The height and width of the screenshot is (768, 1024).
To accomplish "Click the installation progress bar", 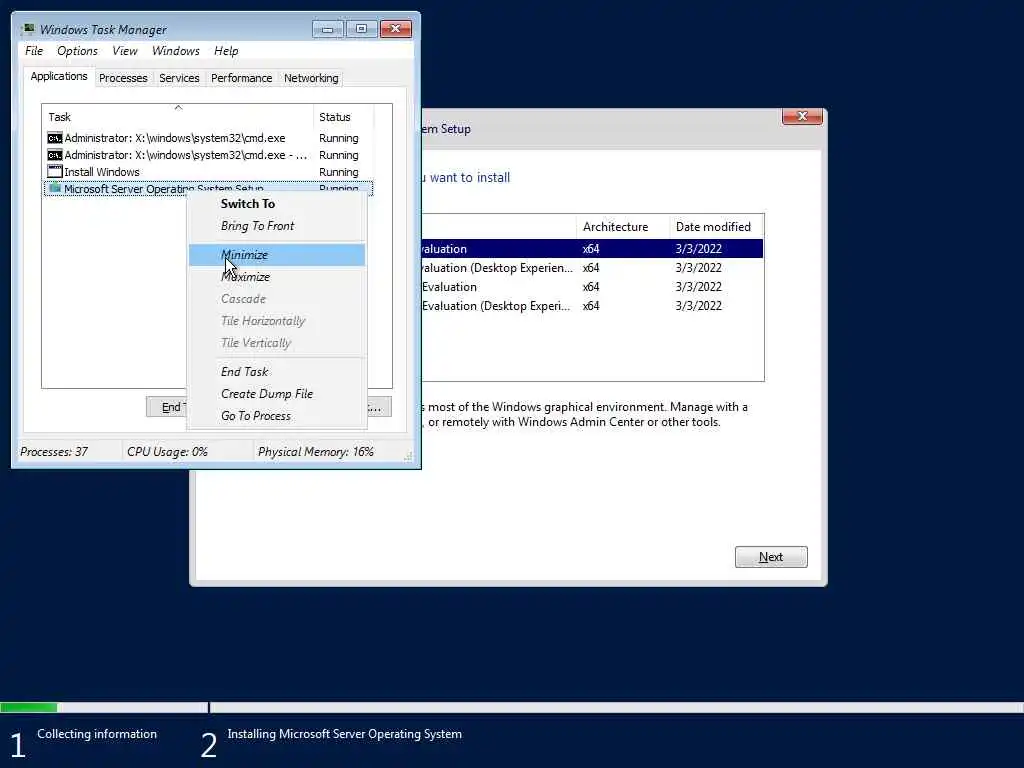I will [x=512, y=707].
